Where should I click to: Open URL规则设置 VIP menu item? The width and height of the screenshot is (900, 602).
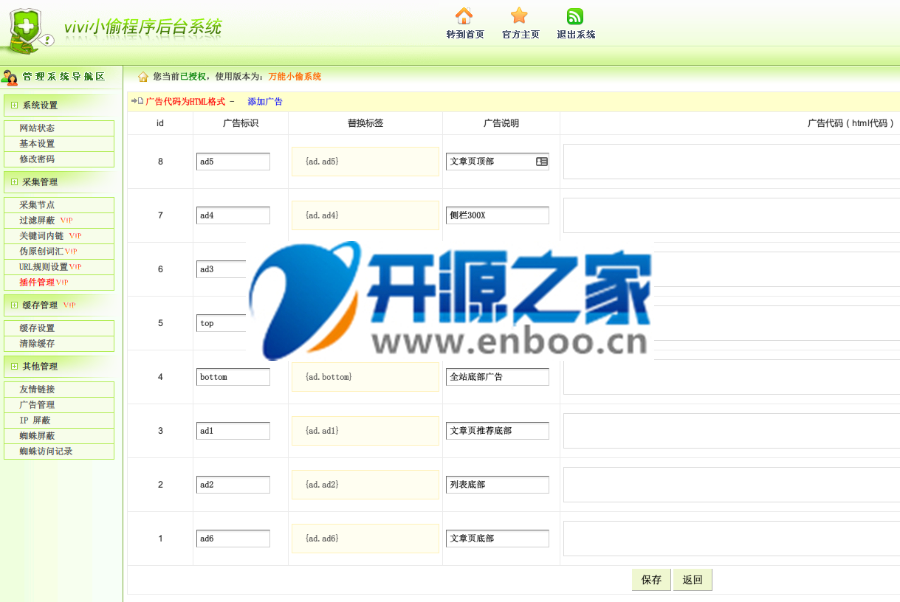point(59,267)
